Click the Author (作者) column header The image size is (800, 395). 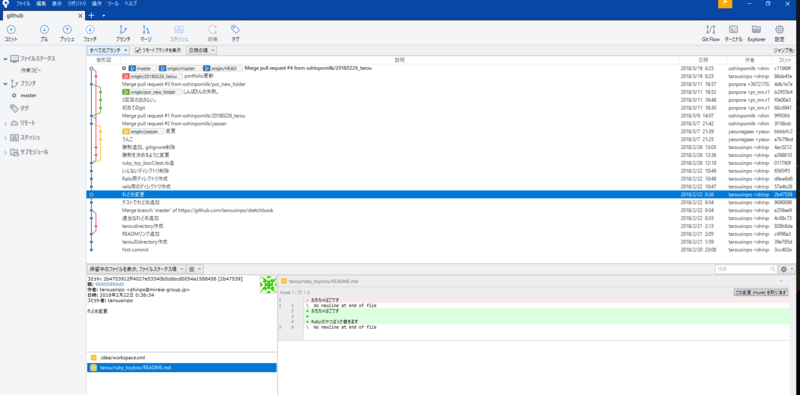[749, 60]
